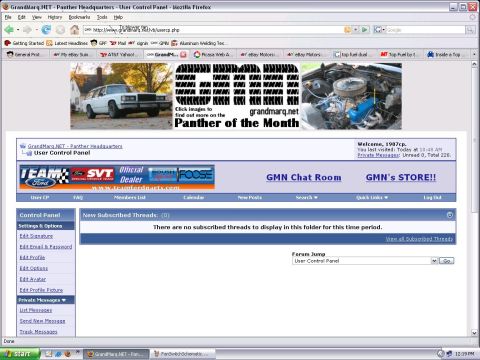Open View all Subscribed Threads link
Screen dimensions: 480x360
tap(419, 239)
